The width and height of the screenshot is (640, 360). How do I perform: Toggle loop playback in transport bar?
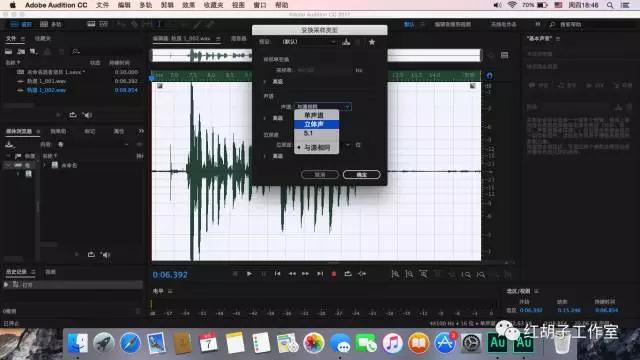tap(348, 274)
